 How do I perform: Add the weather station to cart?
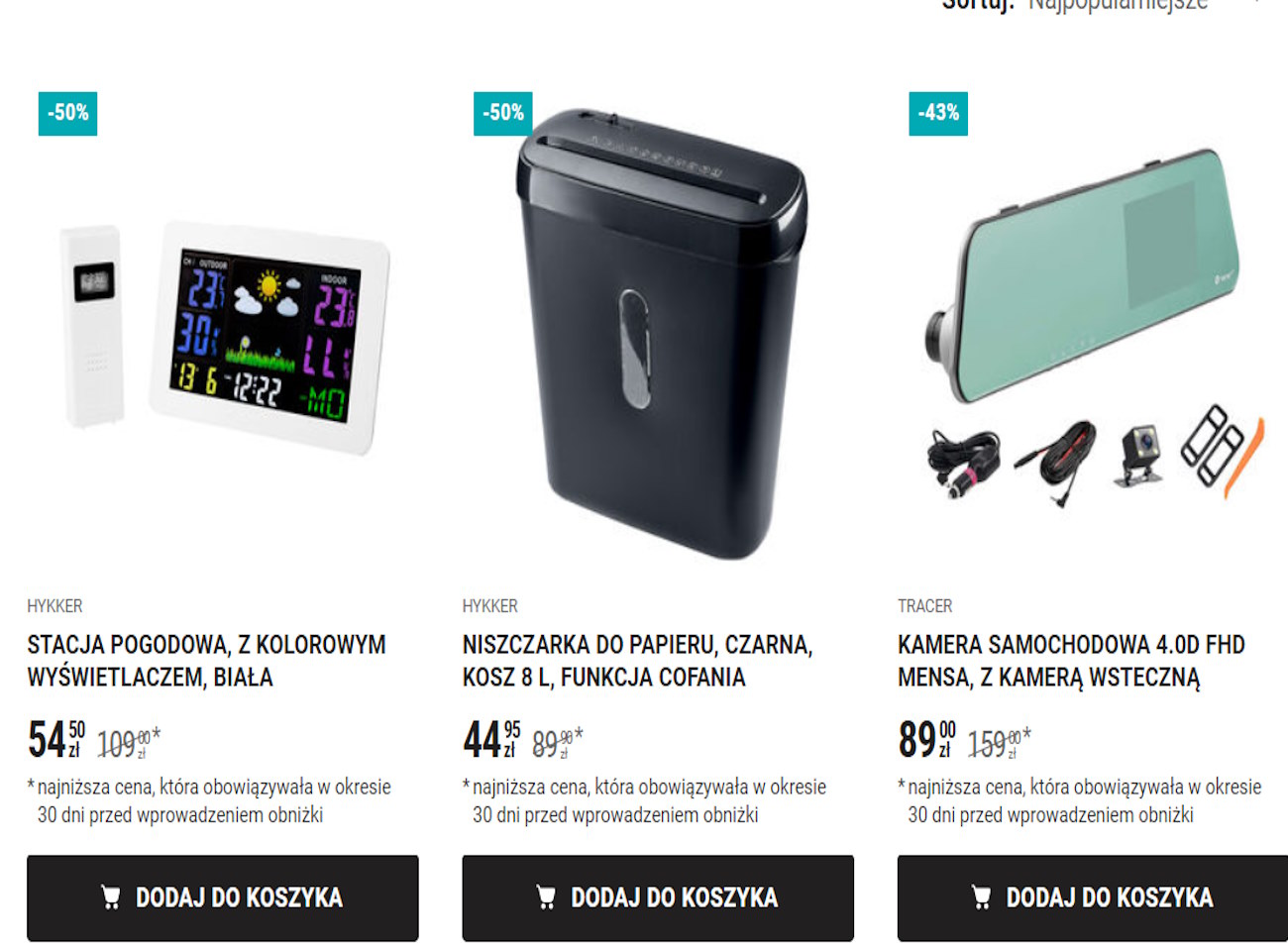[223, 898]
